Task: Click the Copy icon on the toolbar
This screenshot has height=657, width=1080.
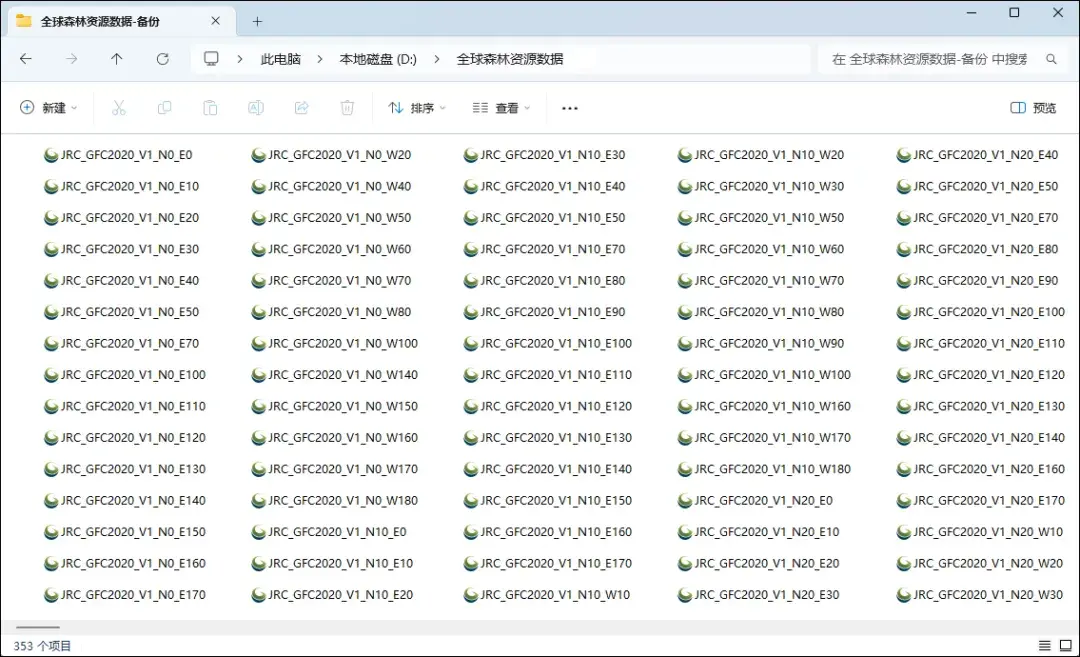Action: [164, 107]
